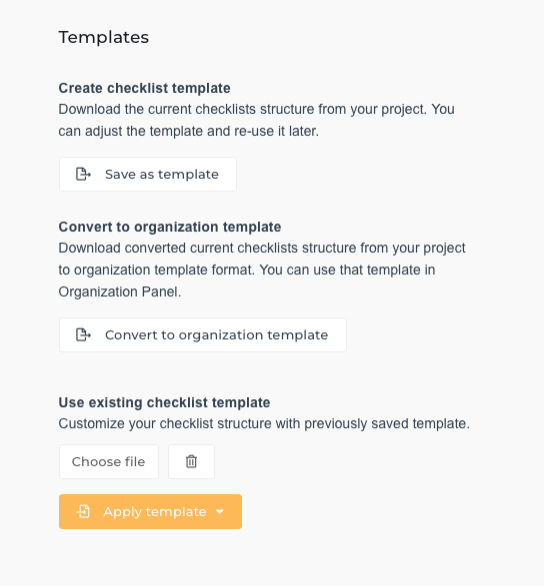Open file picker with Choose file
Viewport: 544px width, 586px height.
point(109,462)
